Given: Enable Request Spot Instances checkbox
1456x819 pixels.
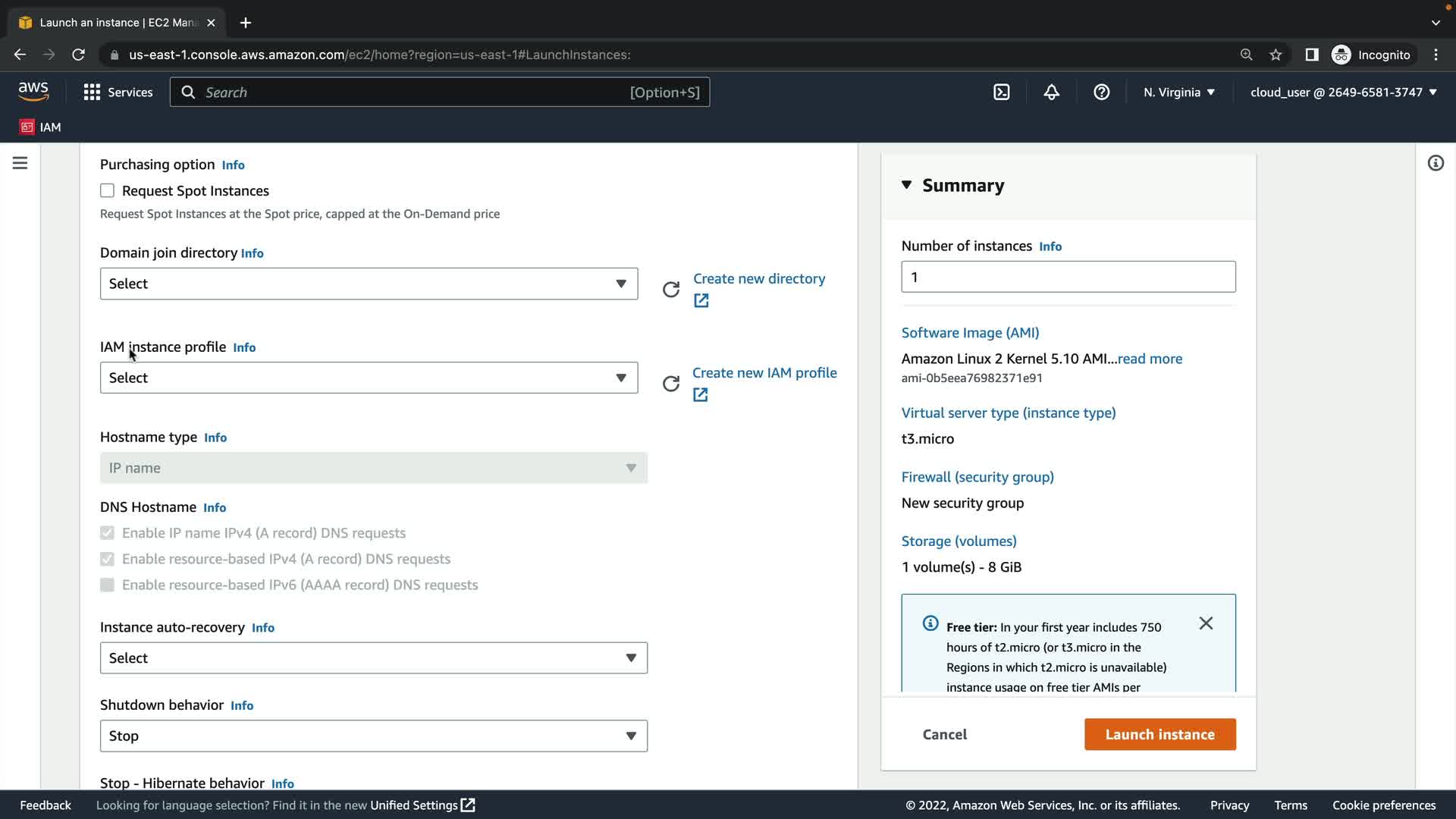Looking at the screenshot, I should [107, 191].
